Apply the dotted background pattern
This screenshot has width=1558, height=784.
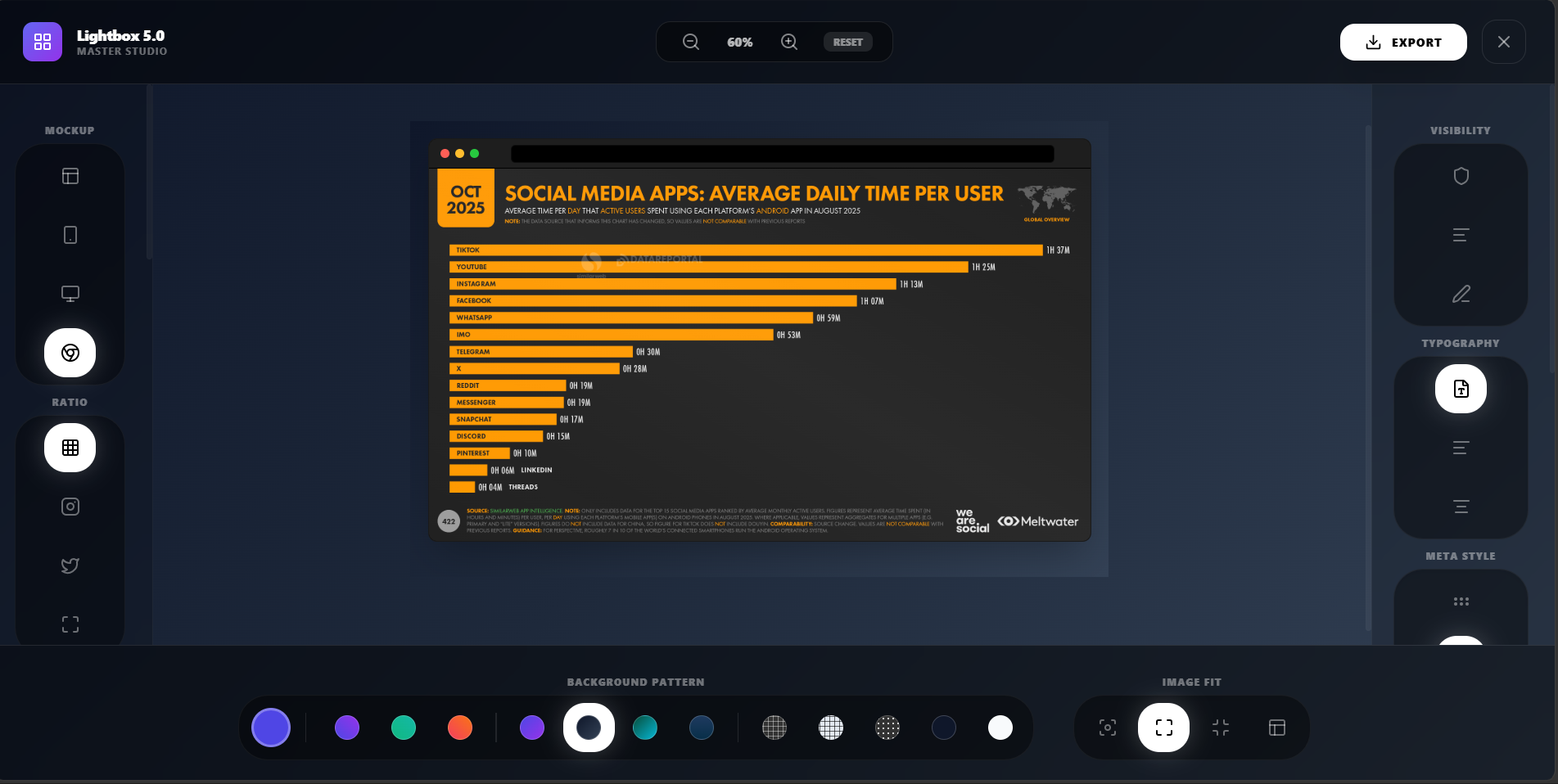tap(887, 728)
